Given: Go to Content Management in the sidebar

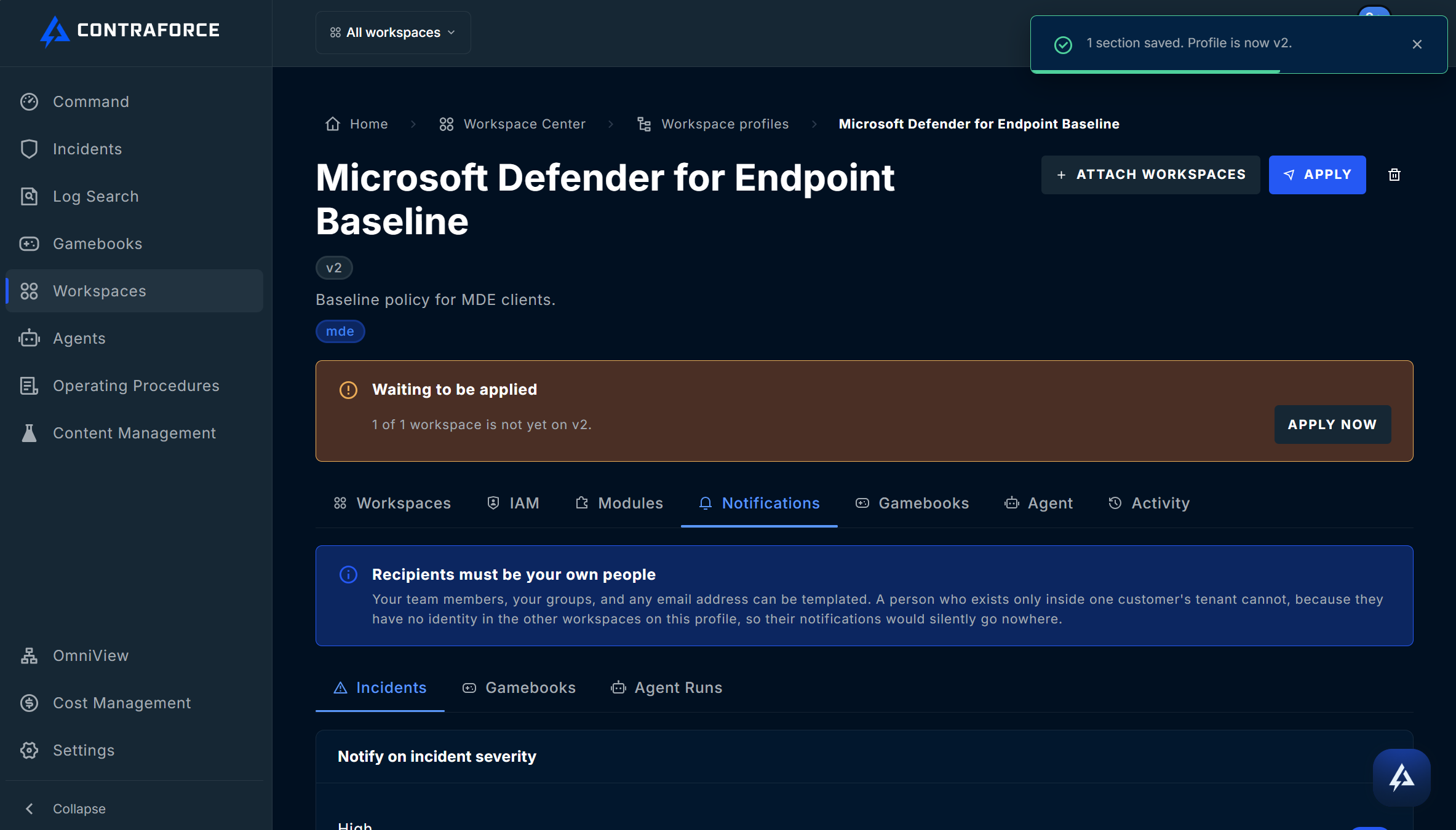Looking at the screenshot, I should point(134,433).
